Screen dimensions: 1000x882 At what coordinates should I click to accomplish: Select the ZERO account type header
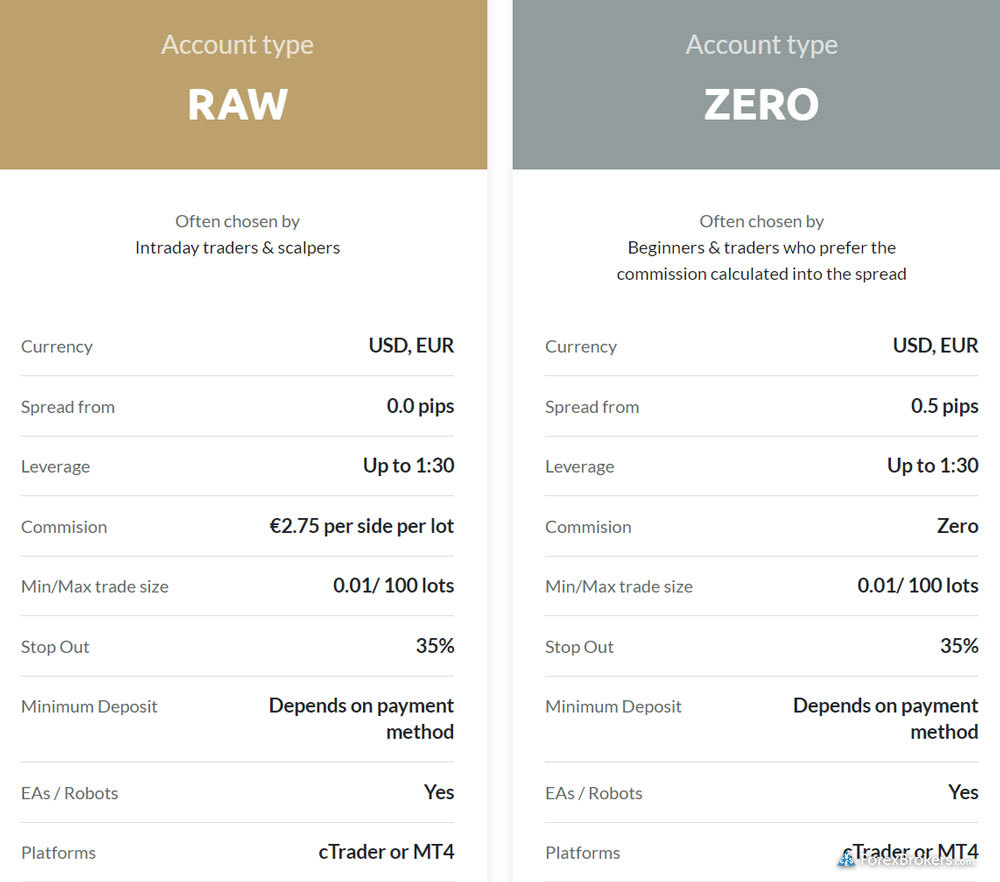(761, 105)
